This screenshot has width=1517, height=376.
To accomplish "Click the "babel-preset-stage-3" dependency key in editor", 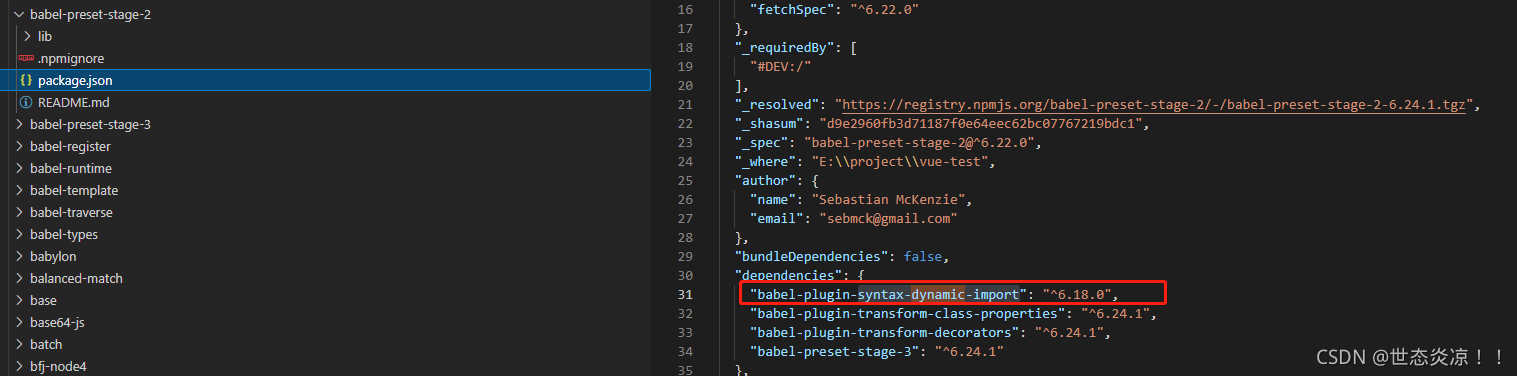I will click(833, 352).
